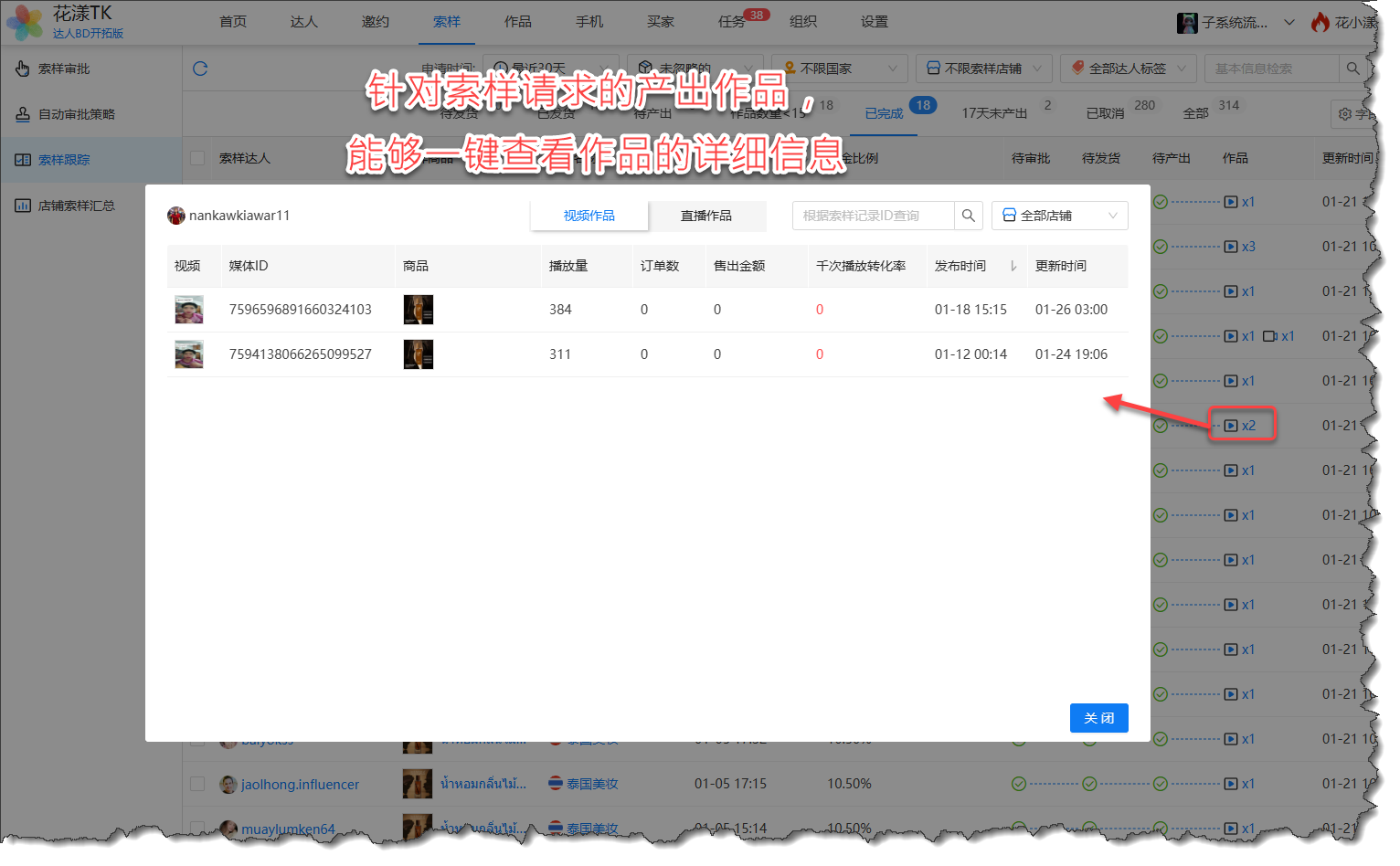Switch to the 直播作品 tab

tap(706, 216)
